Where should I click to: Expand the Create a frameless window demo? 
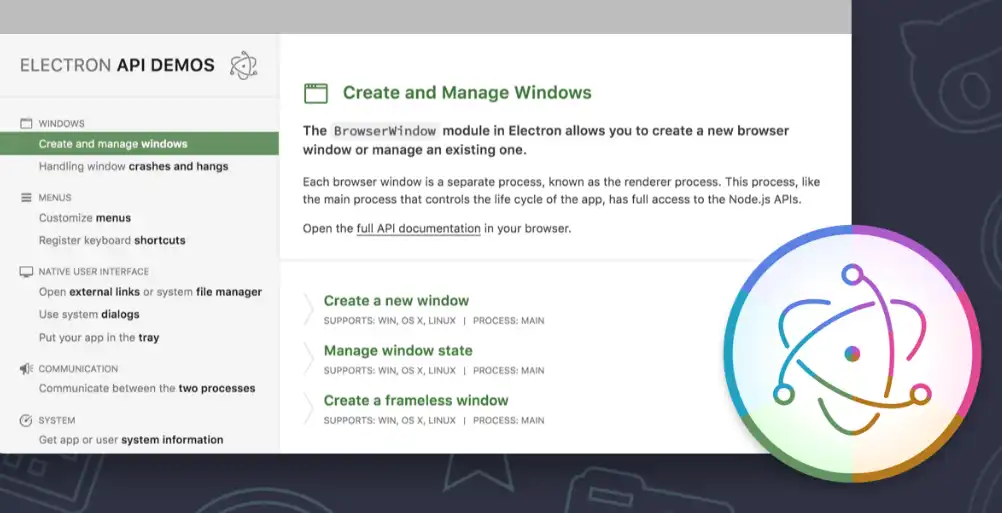tap(416, 401)
